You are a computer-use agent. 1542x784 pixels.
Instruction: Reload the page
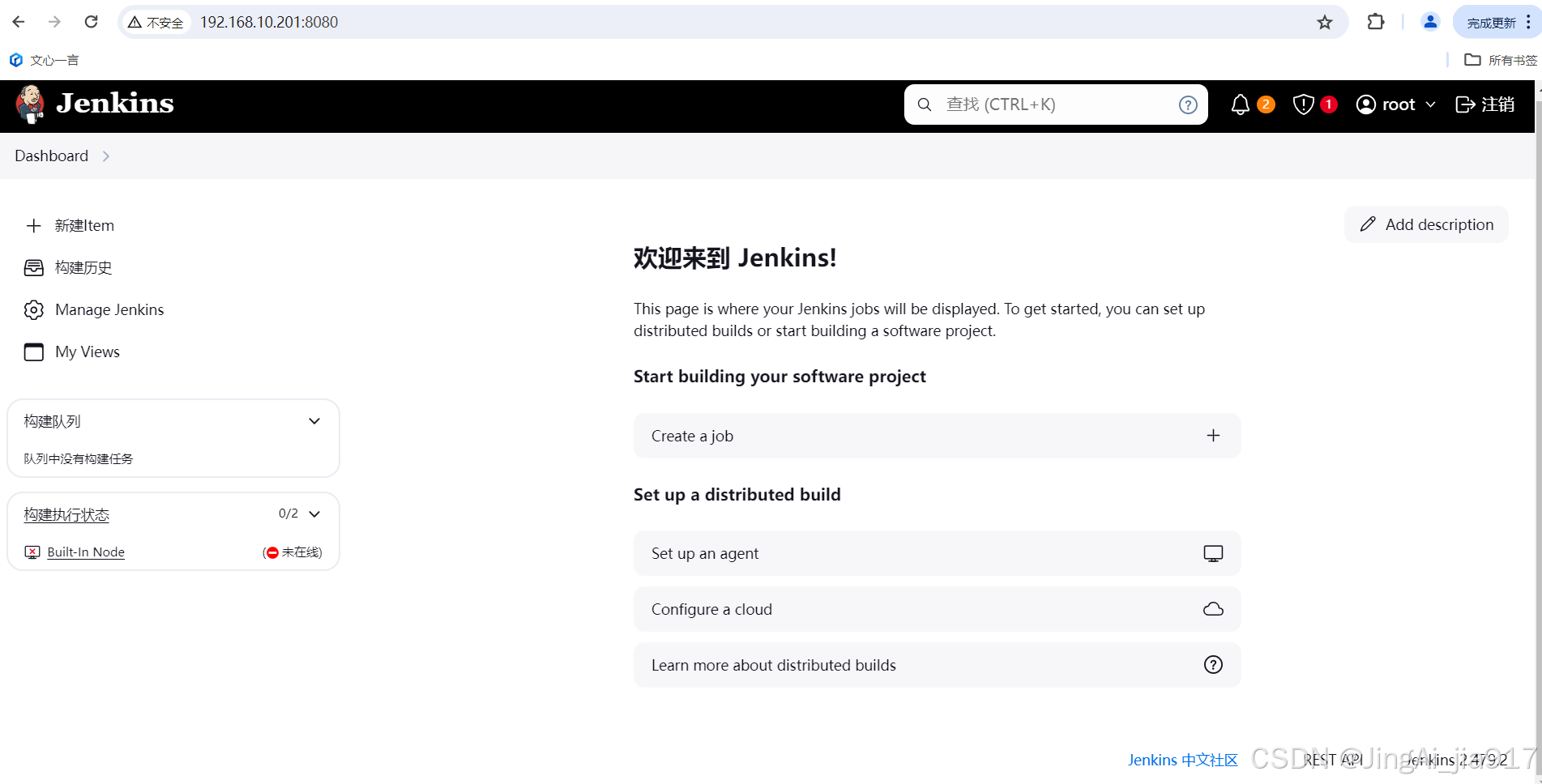coord(92,22)
